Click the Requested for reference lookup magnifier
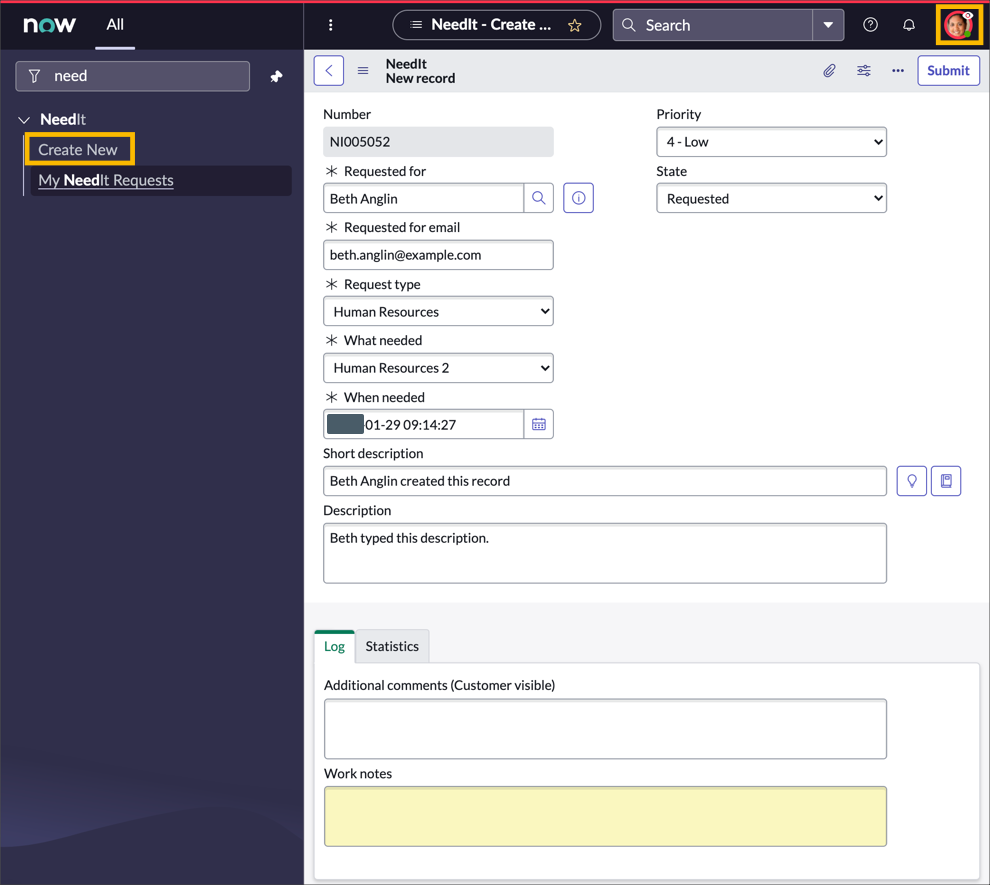This screenshot has width=990, height=885. [539, 197]
